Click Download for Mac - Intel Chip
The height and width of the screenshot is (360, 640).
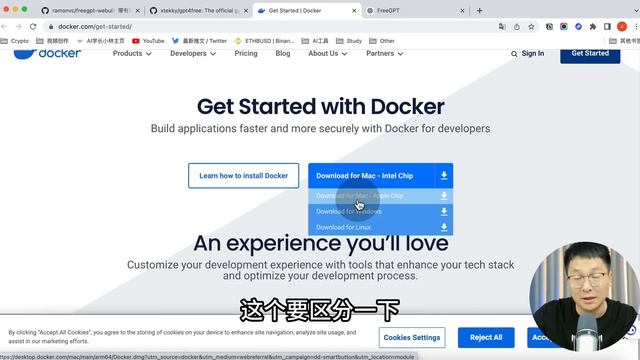point(371,176)
